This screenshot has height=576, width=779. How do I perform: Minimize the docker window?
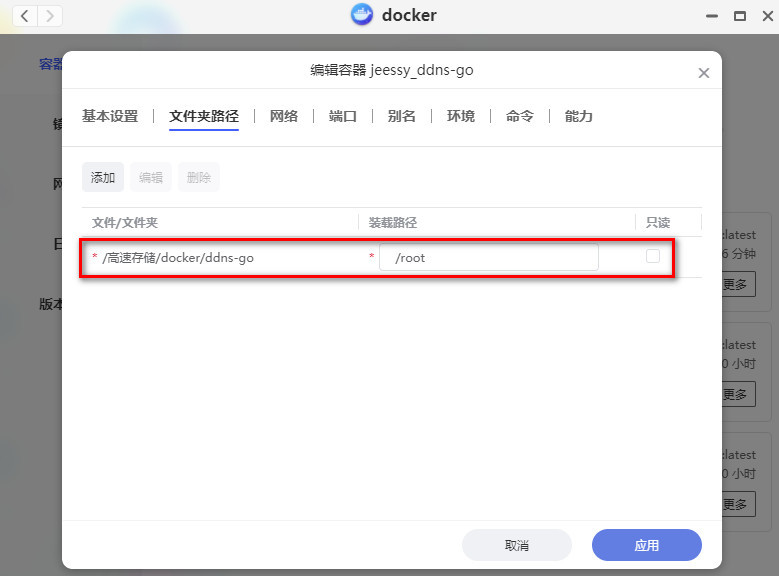pyautogui.click(x=712, y=16)
